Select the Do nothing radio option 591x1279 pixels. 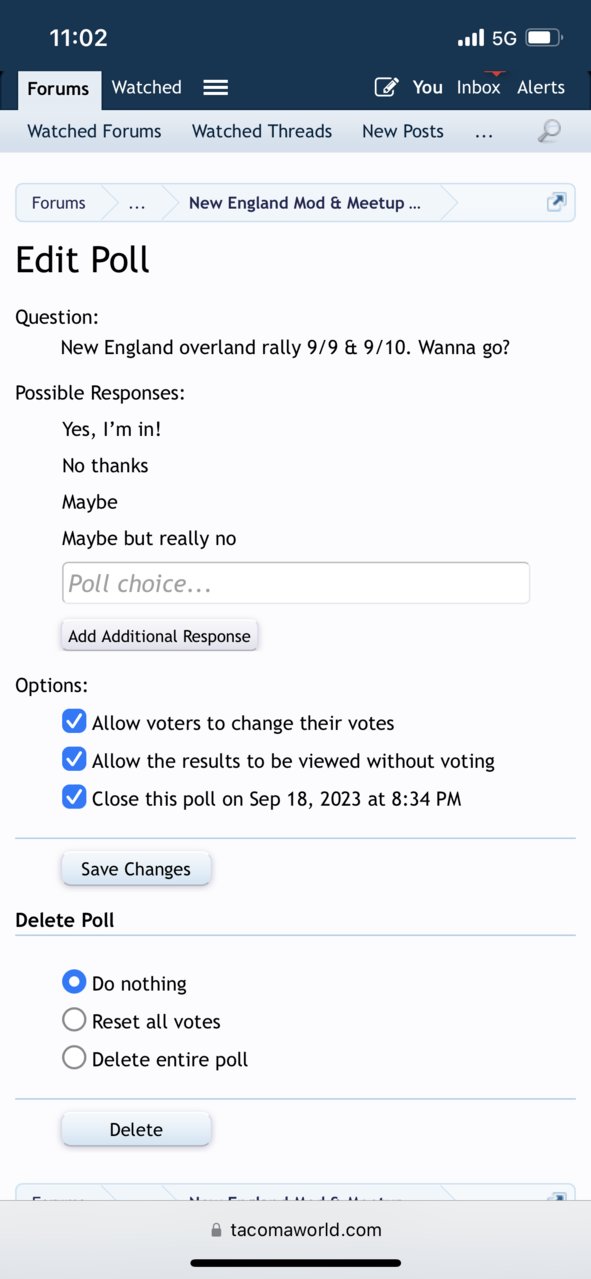(x=74, y=982)
